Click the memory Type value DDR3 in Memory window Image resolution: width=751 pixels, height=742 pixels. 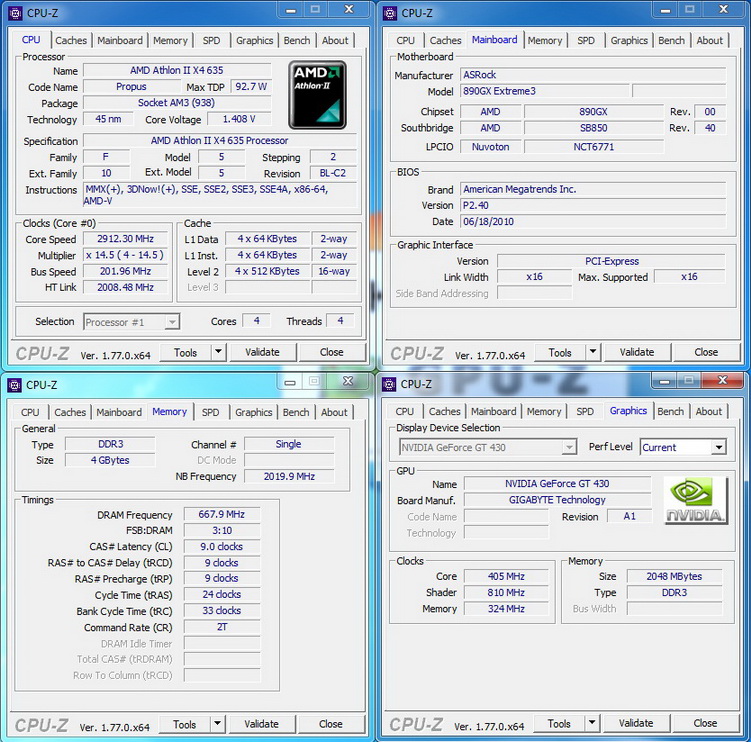coord(111,444)
